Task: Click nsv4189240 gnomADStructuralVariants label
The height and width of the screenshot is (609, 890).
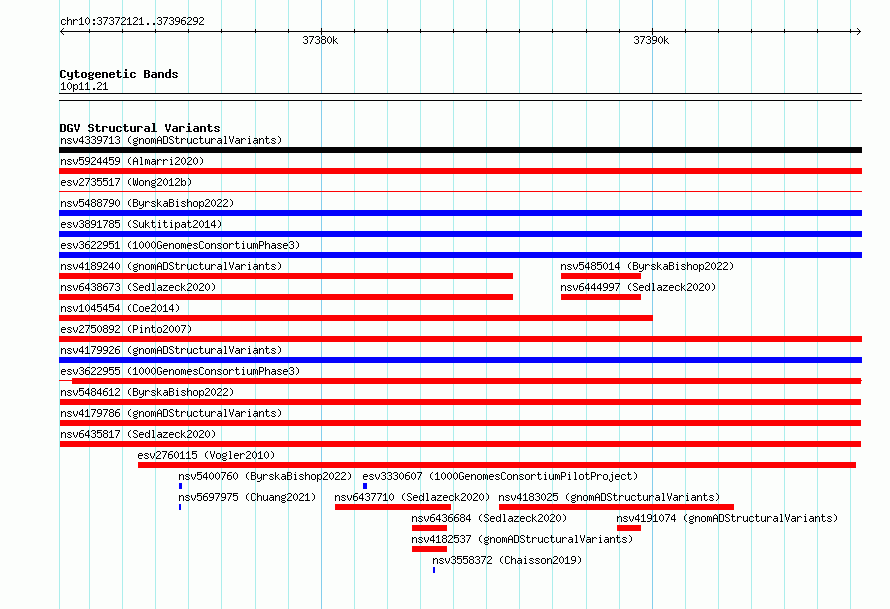Action: (171, 266)
